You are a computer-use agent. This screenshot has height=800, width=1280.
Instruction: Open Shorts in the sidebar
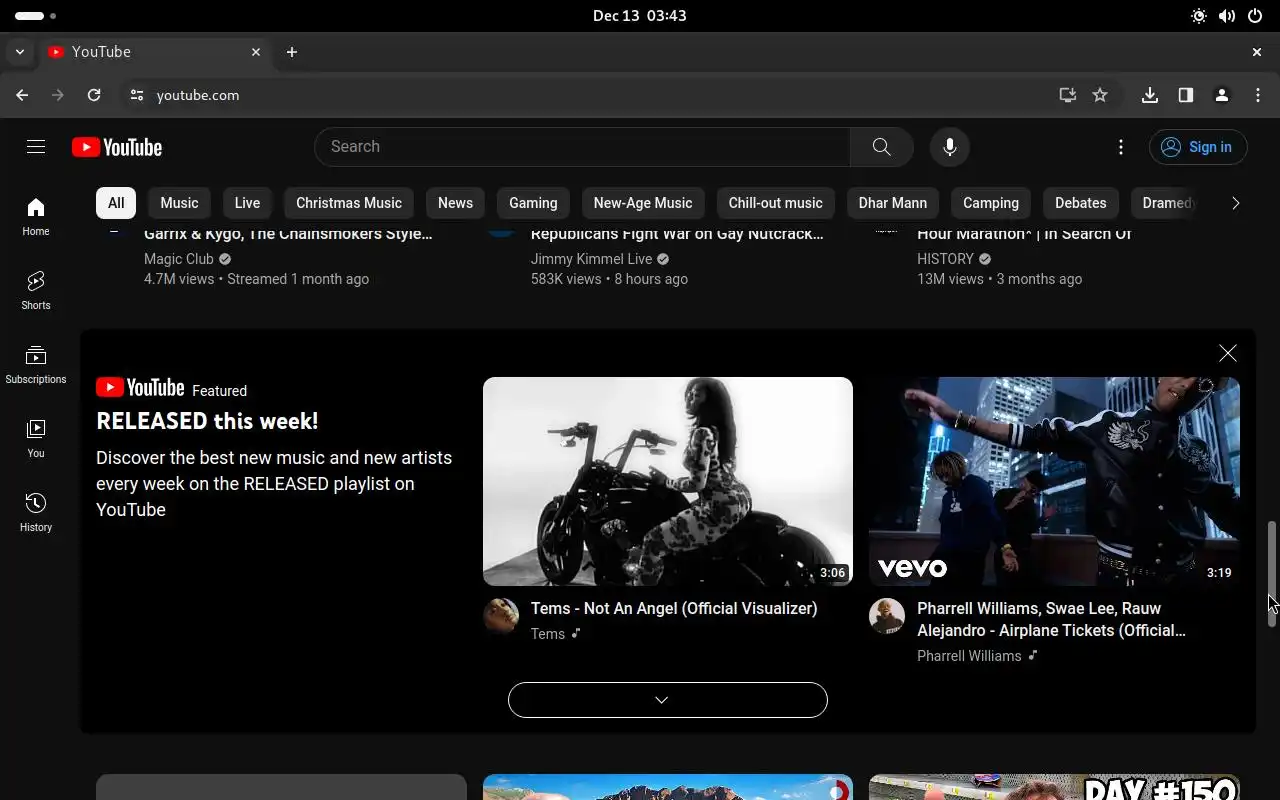36,290
